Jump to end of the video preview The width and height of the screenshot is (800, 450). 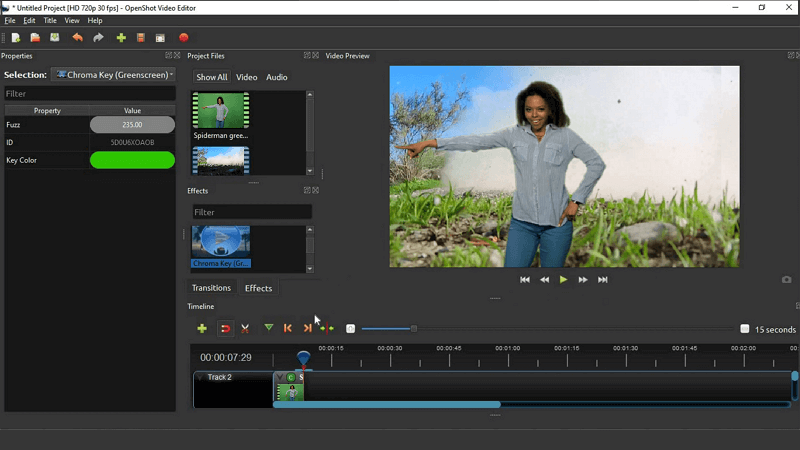pyautogui.click(x=603, y=280)
